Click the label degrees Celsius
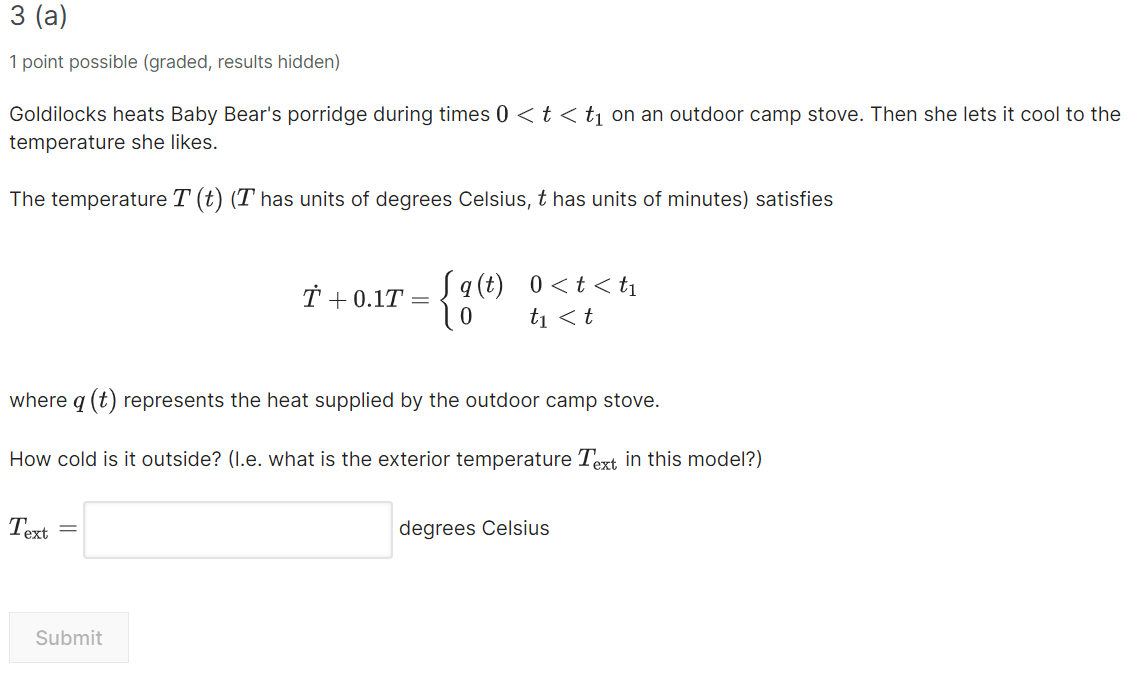 pyautogui.click(x=474, y=528)
